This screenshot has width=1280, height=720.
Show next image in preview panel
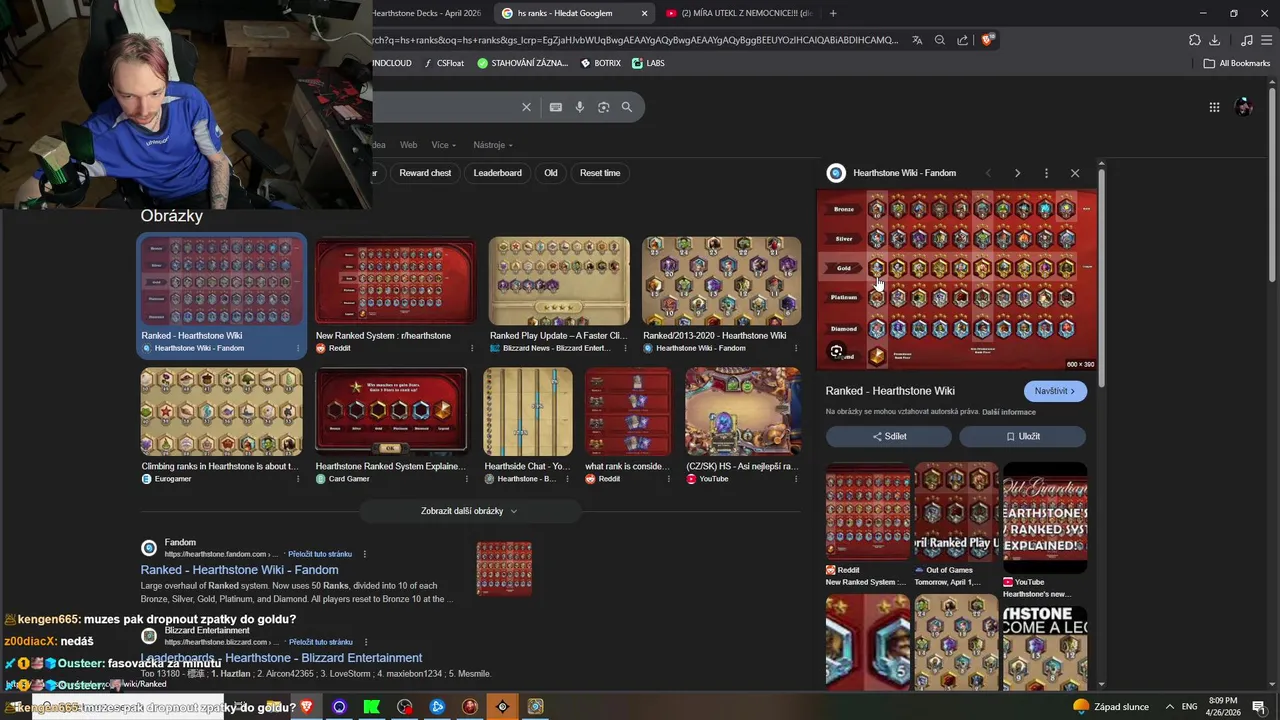tap(1017, 173)
